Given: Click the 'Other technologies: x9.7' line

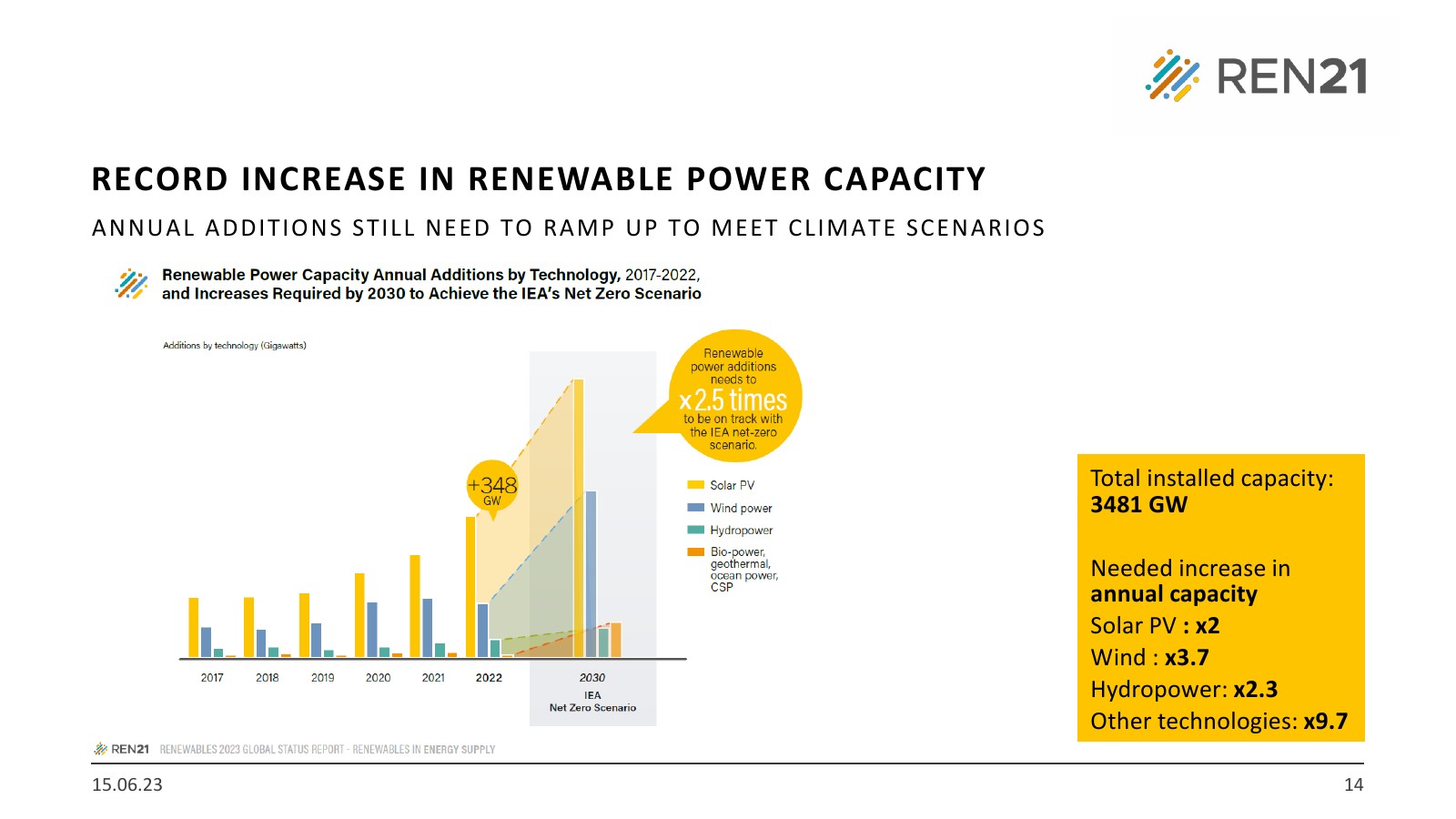Looking at the screenshot, I should click(x=1218, y=722).
